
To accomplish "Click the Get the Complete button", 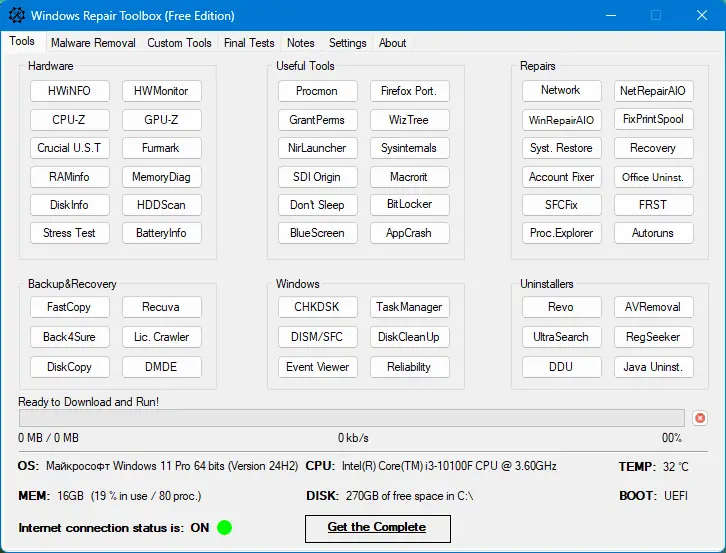I will [377, 528].
